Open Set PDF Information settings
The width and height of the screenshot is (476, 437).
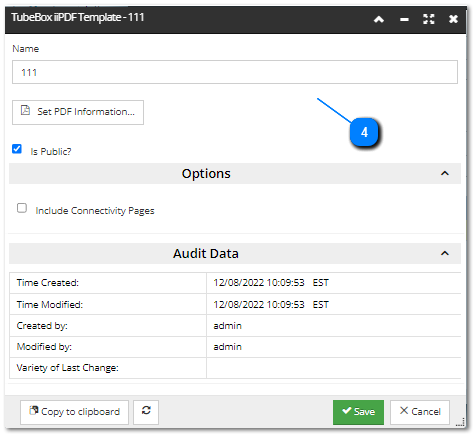(x=78, y=113)
